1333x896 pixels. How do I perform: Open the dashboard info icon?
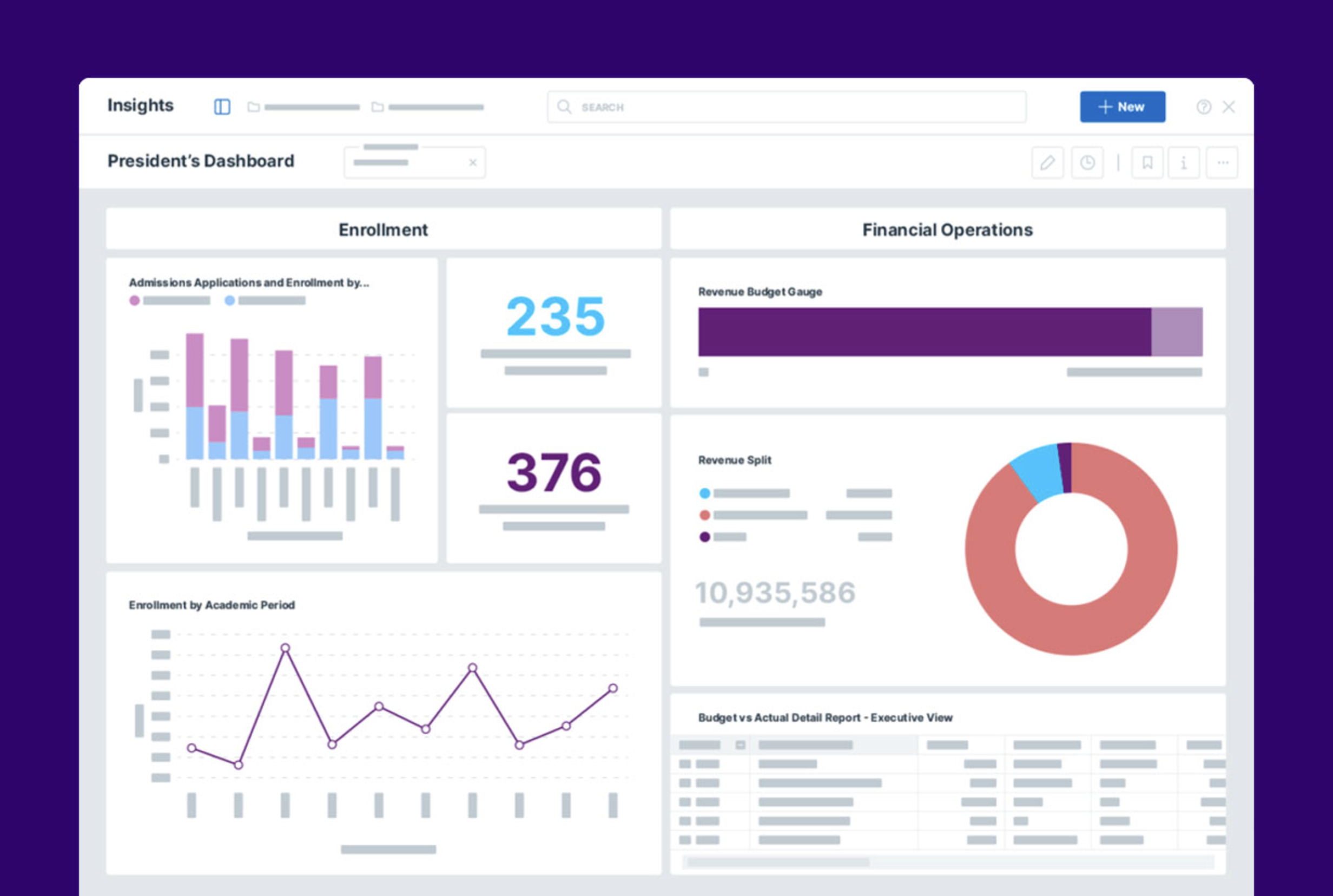coord(1183,163)
